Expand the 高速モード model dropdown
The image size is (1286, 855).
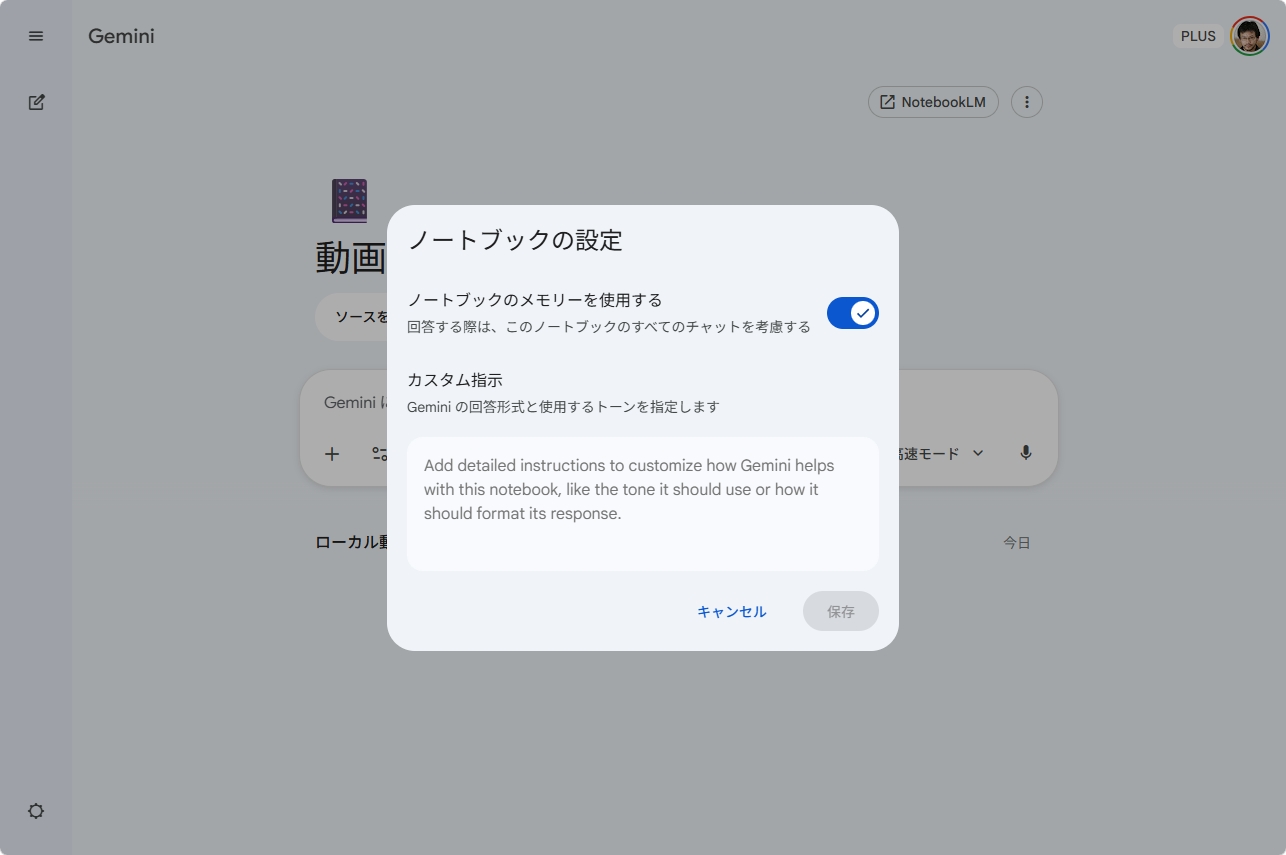point(941,453)
